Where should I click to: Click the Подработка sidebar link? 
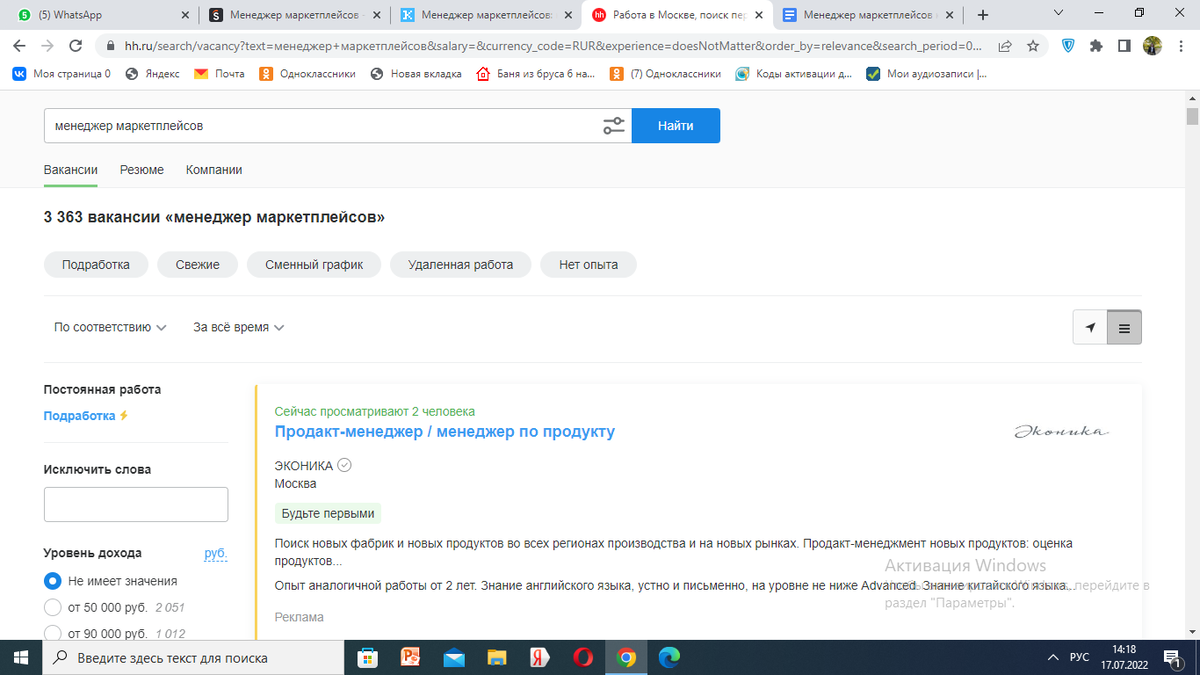(80, 416)
